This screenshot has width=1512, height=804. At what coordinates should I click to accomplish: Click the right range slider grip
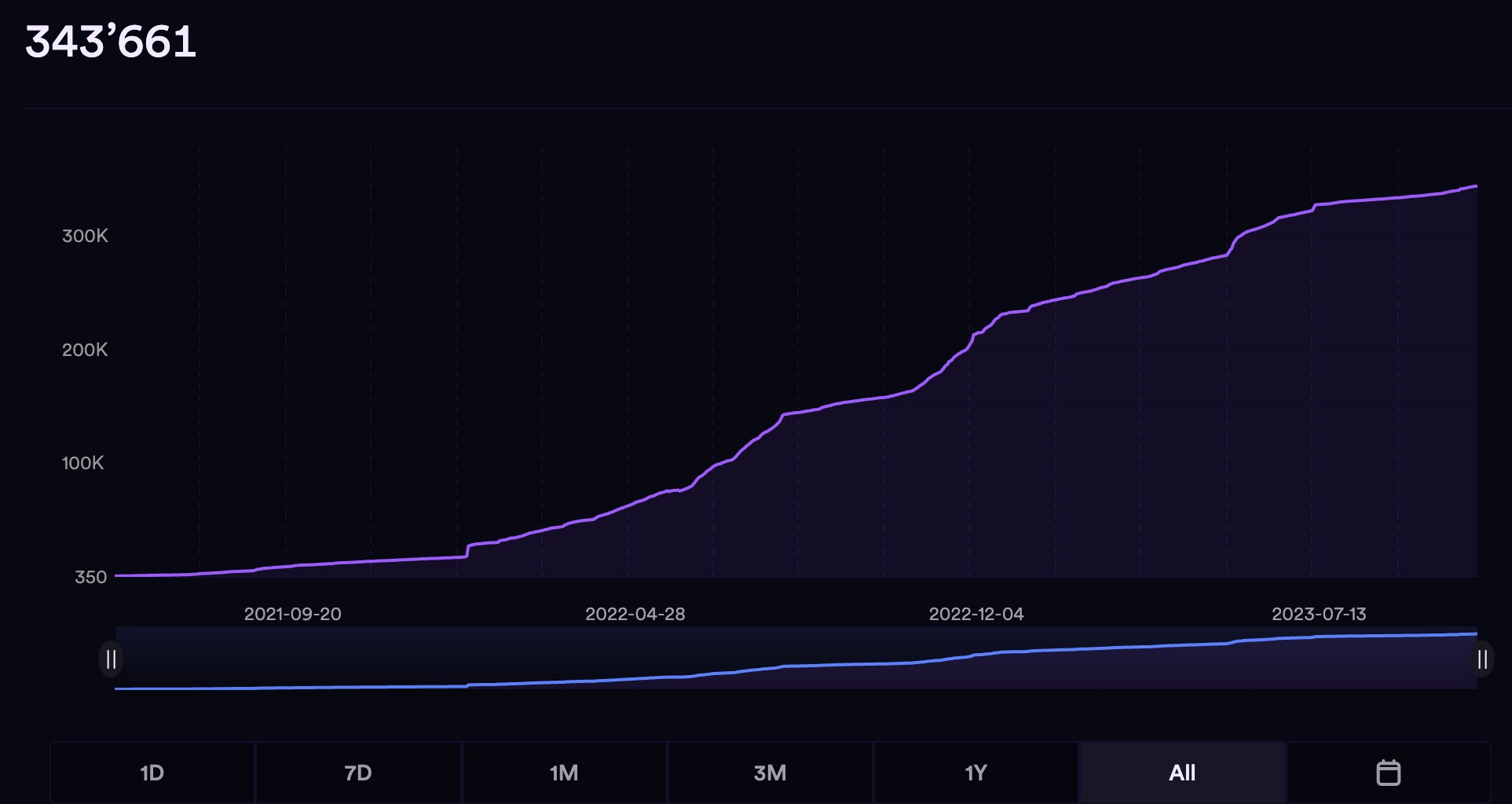click(1483, 659)
